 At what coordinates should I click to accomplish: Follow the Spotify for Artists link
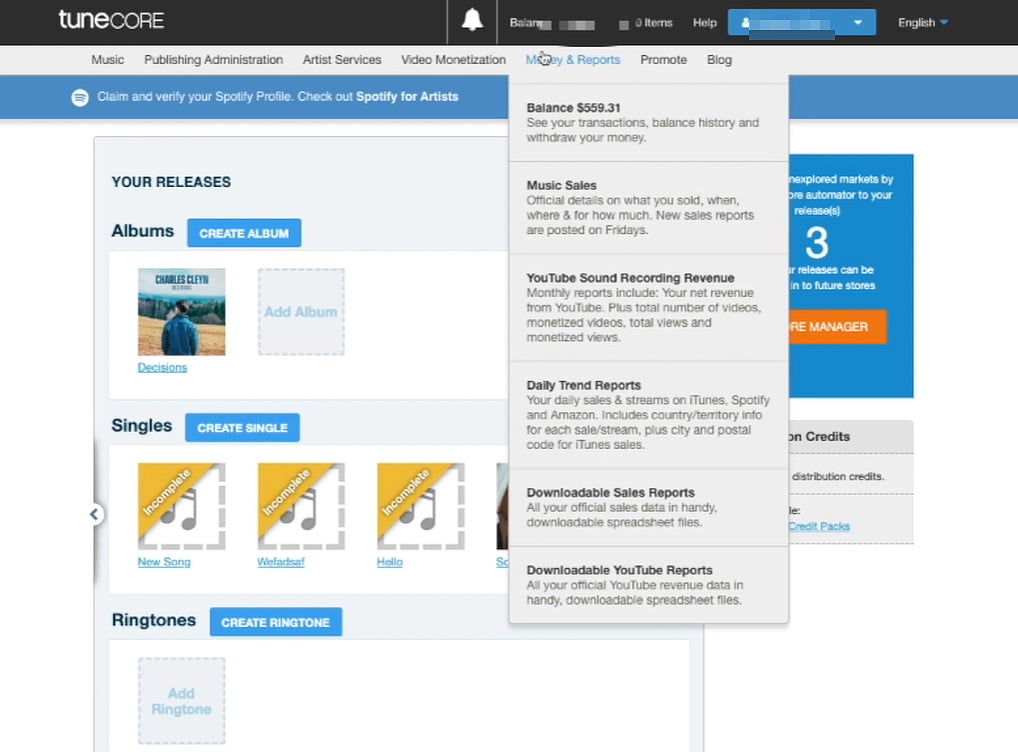[407, 97]
